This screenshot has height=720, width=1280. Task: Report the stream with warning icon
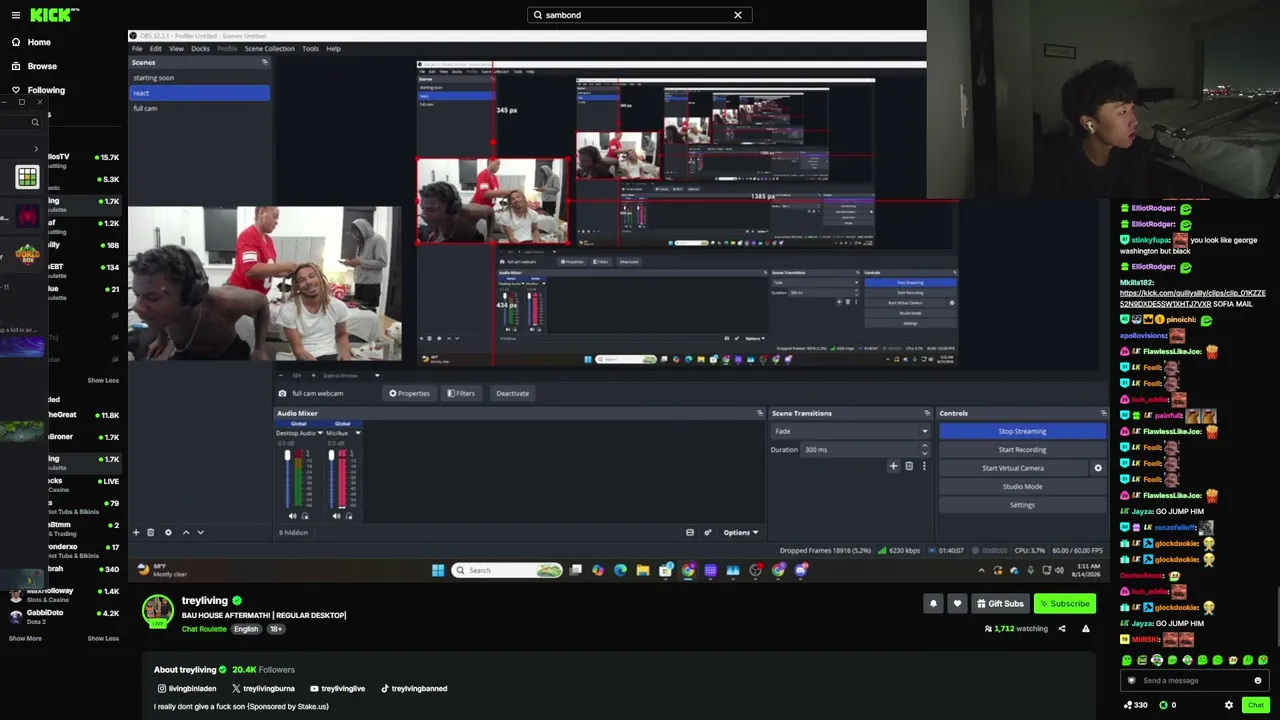click(1086, 629)
